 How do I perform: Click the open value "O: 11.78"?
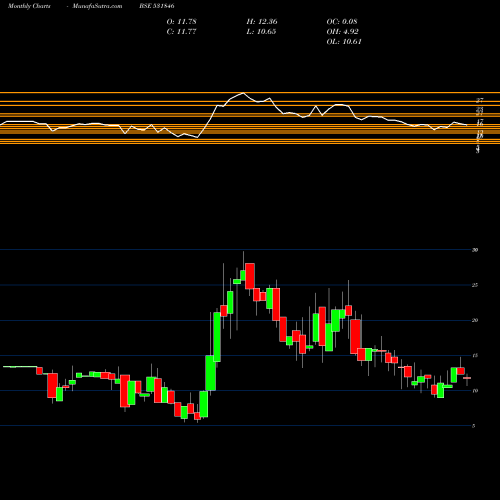182,22
